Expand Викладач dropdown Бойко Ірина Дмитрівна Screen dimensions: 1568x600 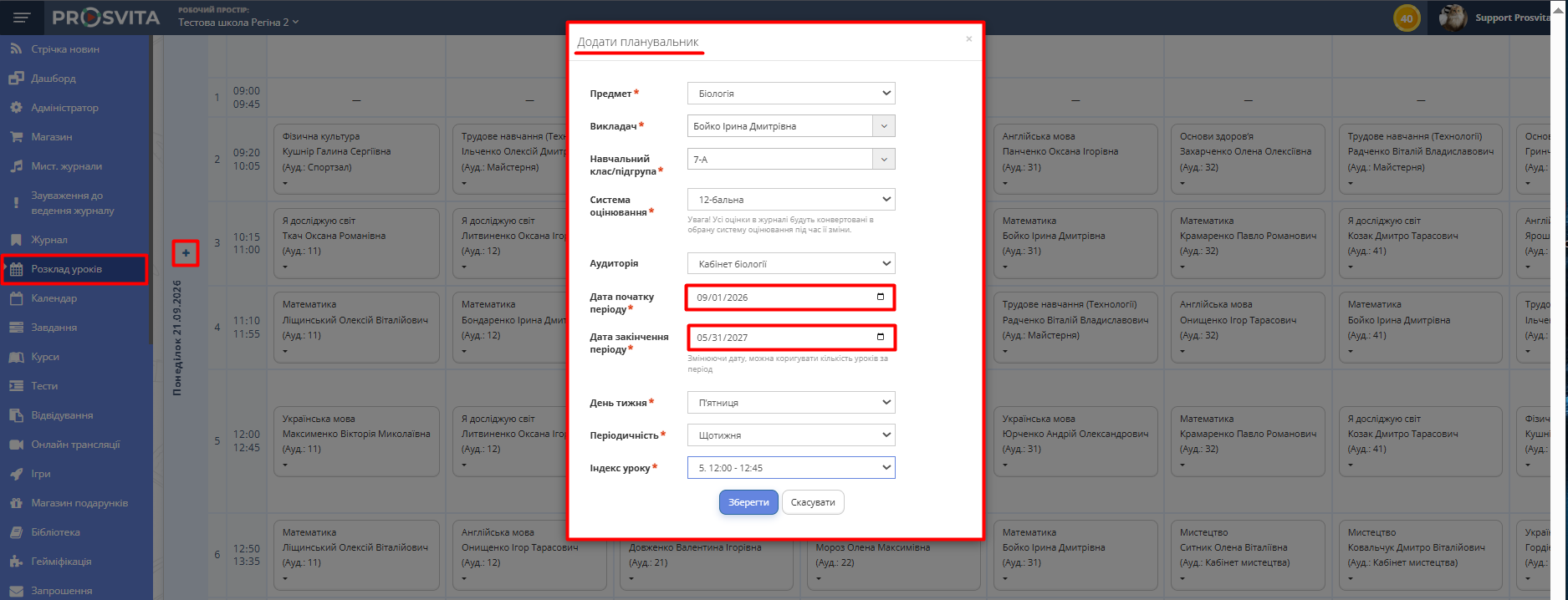[x=791, y=126]
